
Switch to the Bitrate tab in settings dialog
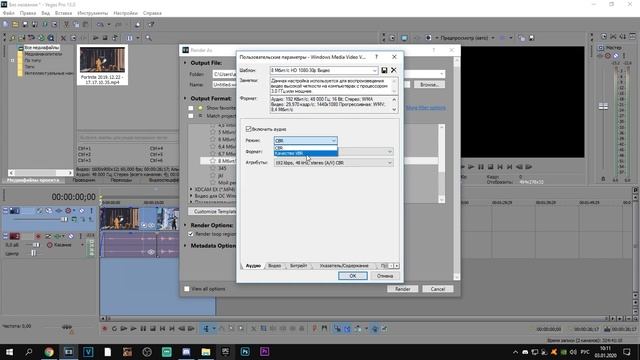pos(298,266)
